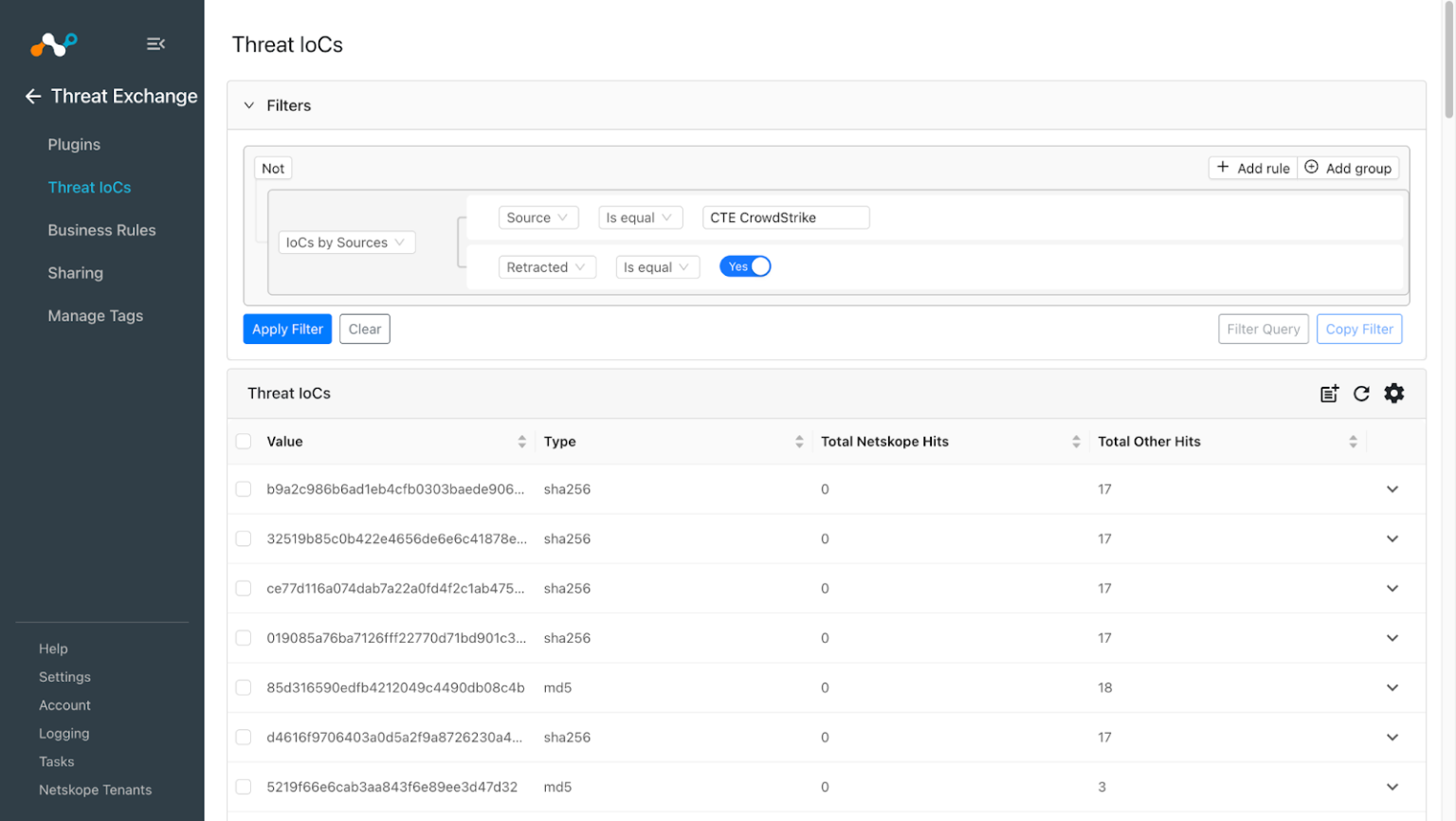1456x821 pixels.
Task: Sort the Value column using its sort arrows
Action: [521, 441]
